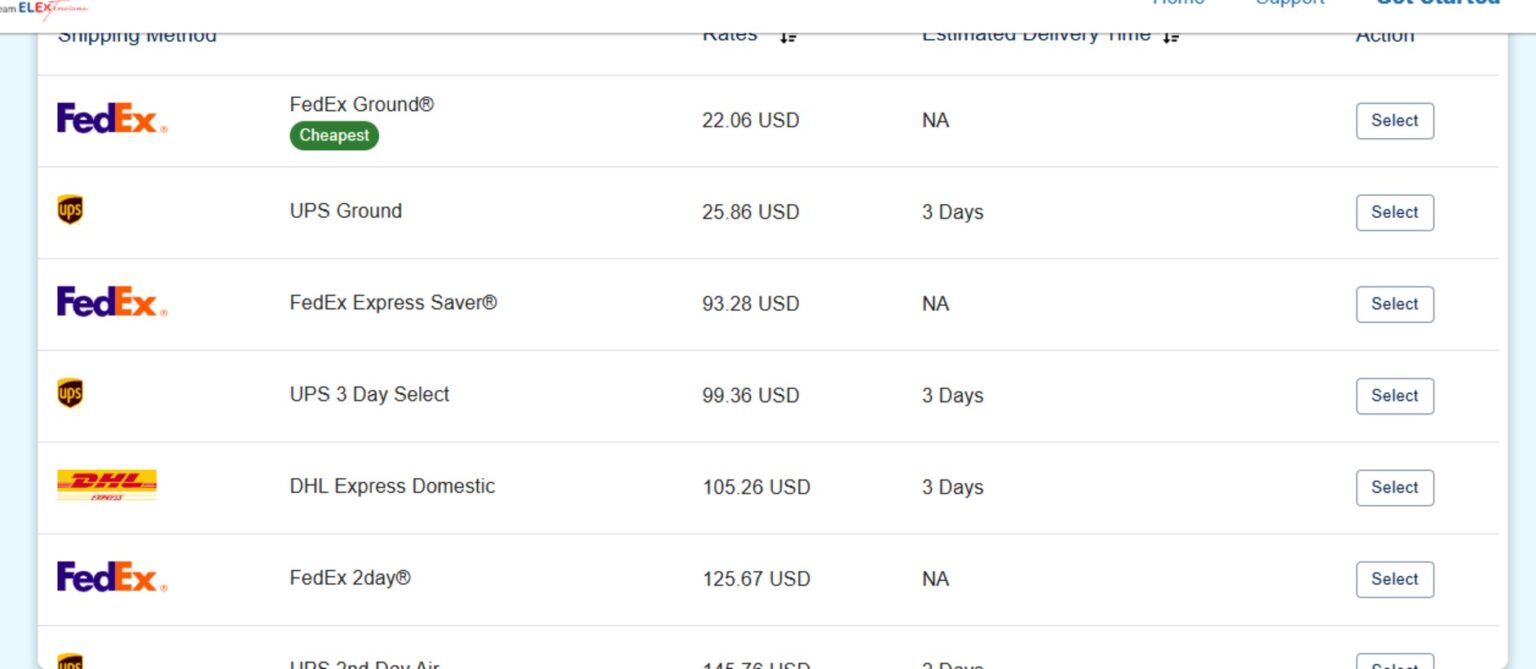Go to Support in the top navigation

(x=1290, y=4)
